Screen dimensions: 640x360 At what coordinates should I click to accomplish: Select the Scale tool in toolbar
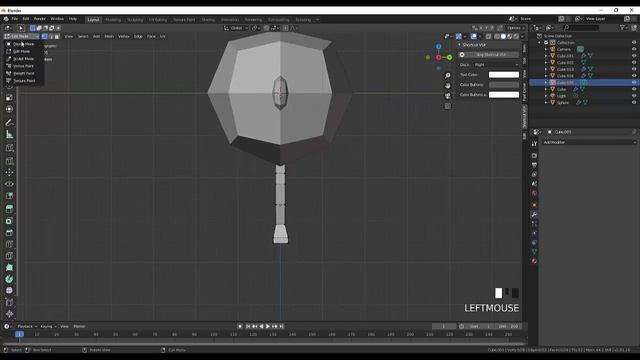[x=9, y=98]
